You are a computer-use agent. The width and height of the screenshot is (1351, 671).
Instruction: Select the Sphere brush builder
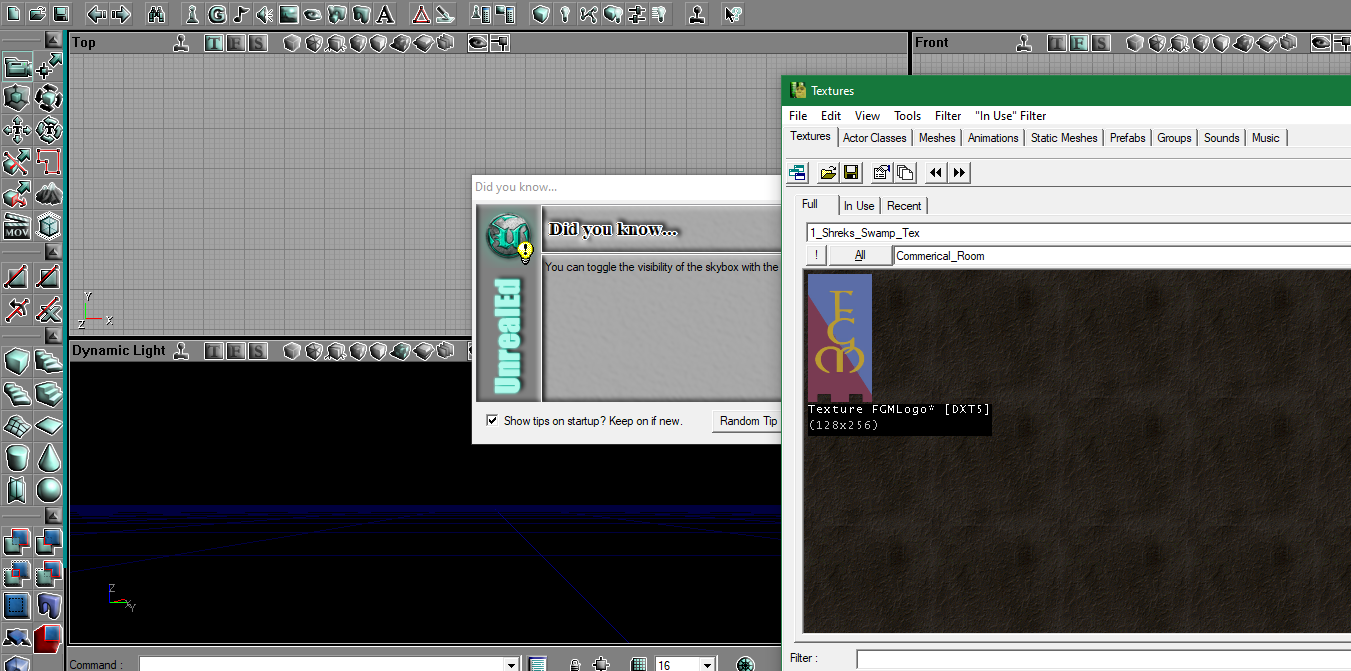click(48, 490)
